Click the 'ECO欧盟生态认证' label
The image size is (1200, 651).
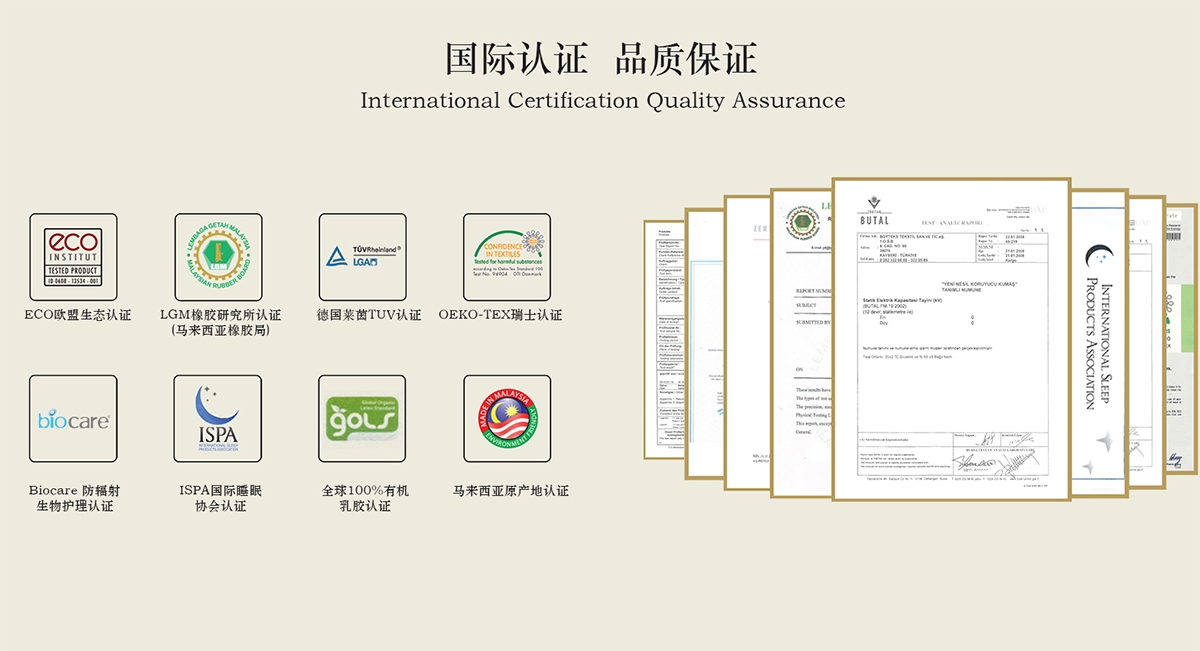(78, 315)
